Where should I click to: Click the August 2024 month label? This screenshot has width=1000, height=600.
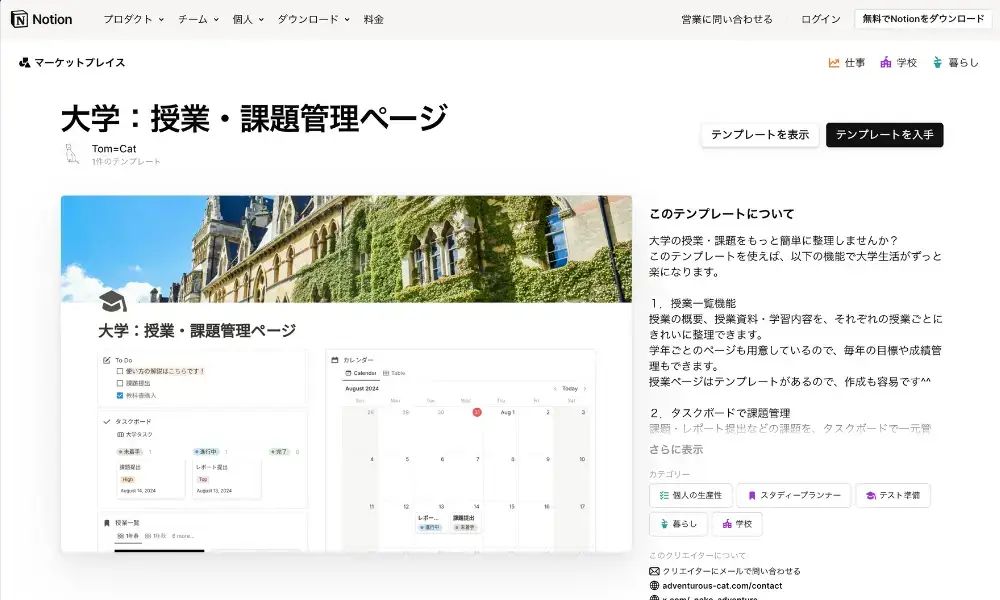(x=362, y=388)
